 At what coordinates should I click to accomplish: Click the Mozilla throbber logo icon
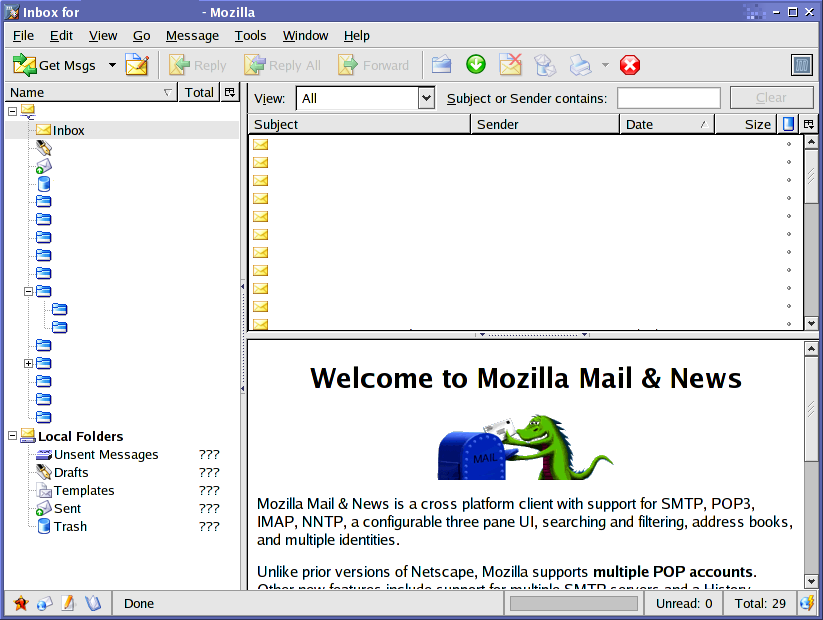[801, 65]
